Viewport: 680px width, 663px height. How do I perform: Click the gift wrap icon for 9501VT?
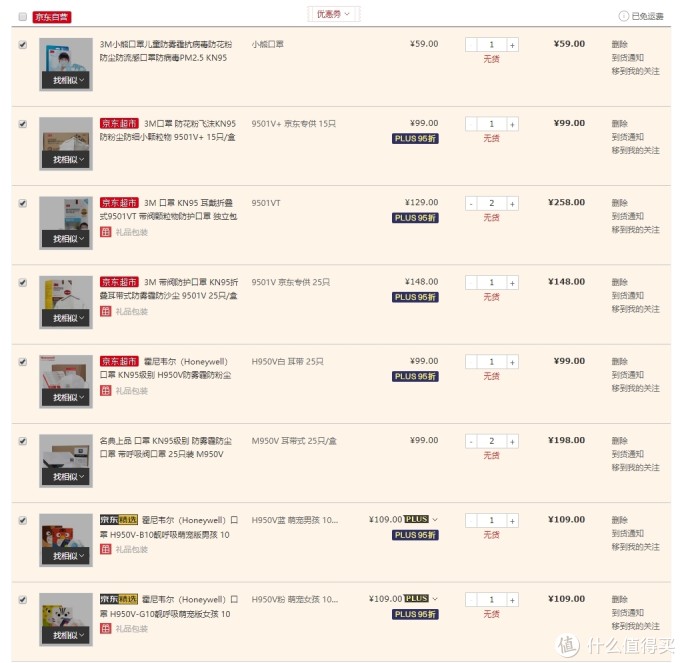click(105, 232)
